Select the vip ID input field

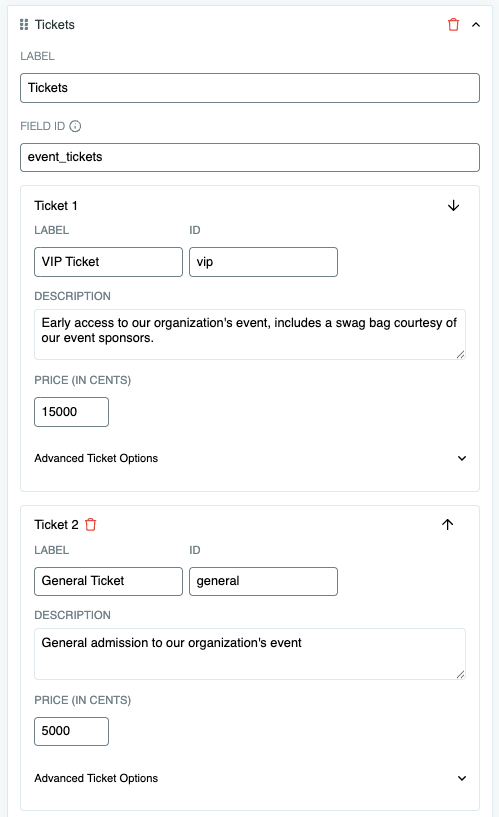click(263, 262)
